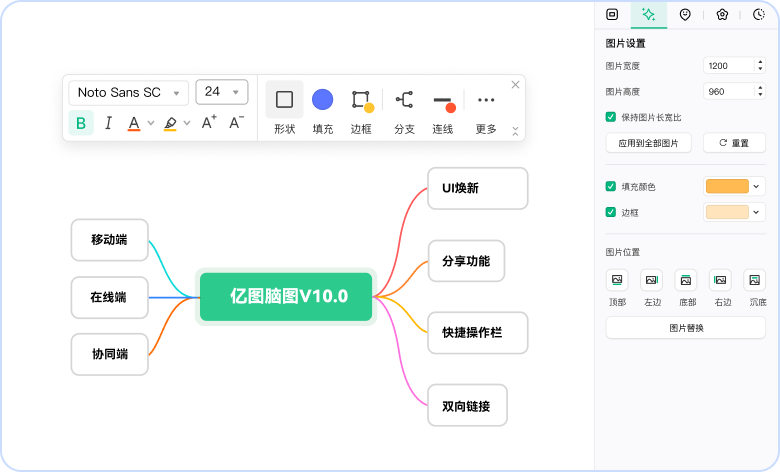The width and height of the screenshot is (780, 472).
Task: Set image position to 左边
Action: [652, 280]
